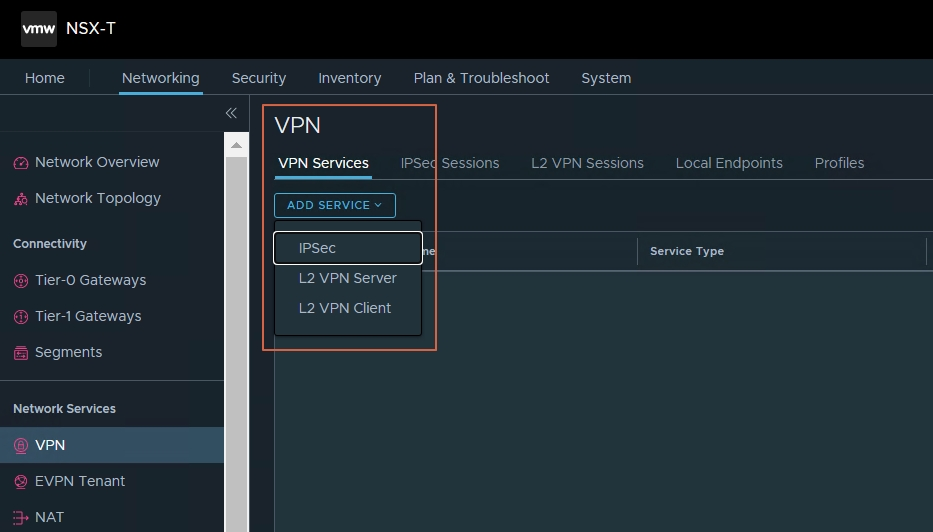Open the Network Overview page
933x532 pixels.
click(97, 162)
